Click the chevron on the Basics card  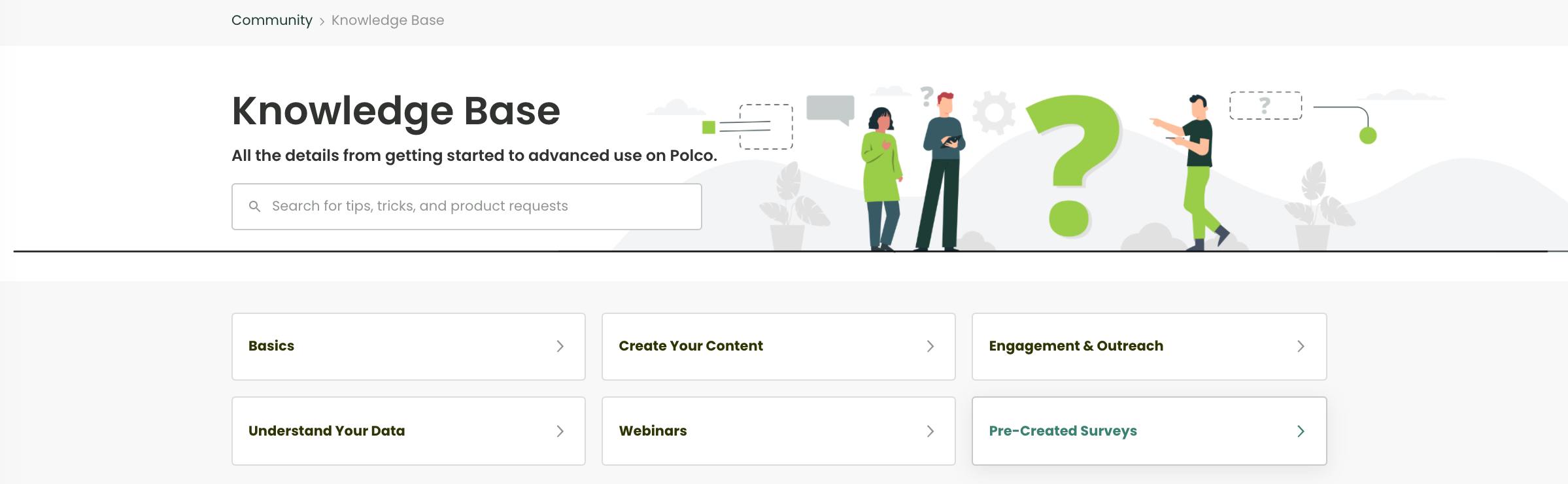point(560,347)
